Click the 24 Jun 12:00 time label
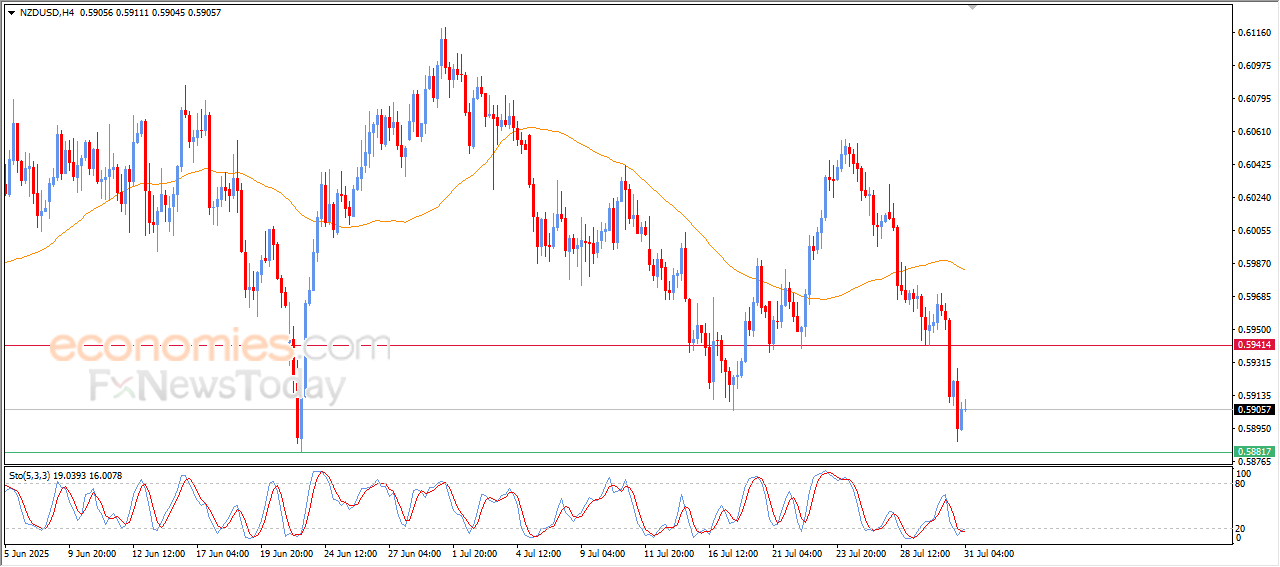The height and width of the screenshot is (567, 1280). pyautogui.click(x=351, y=553)
